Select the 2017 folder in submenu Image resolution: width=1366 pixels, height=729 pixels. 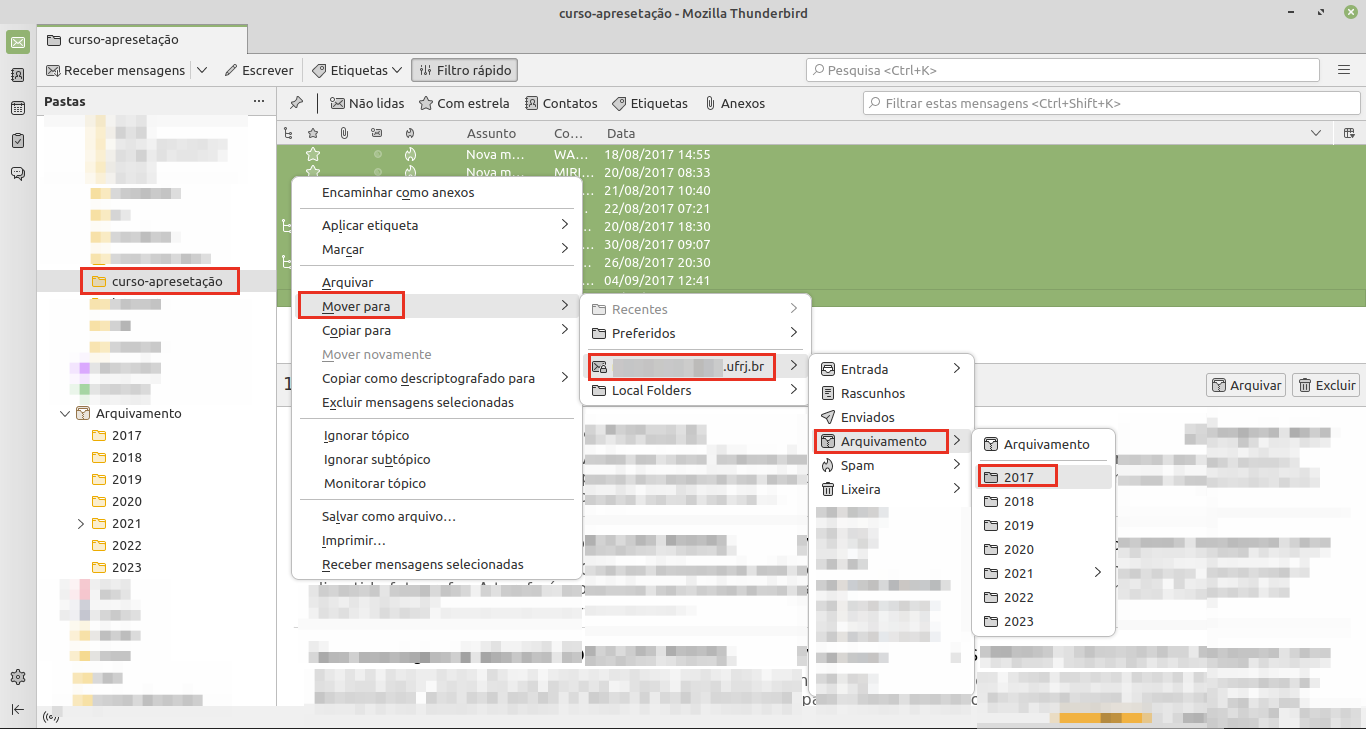[1043, 477]
